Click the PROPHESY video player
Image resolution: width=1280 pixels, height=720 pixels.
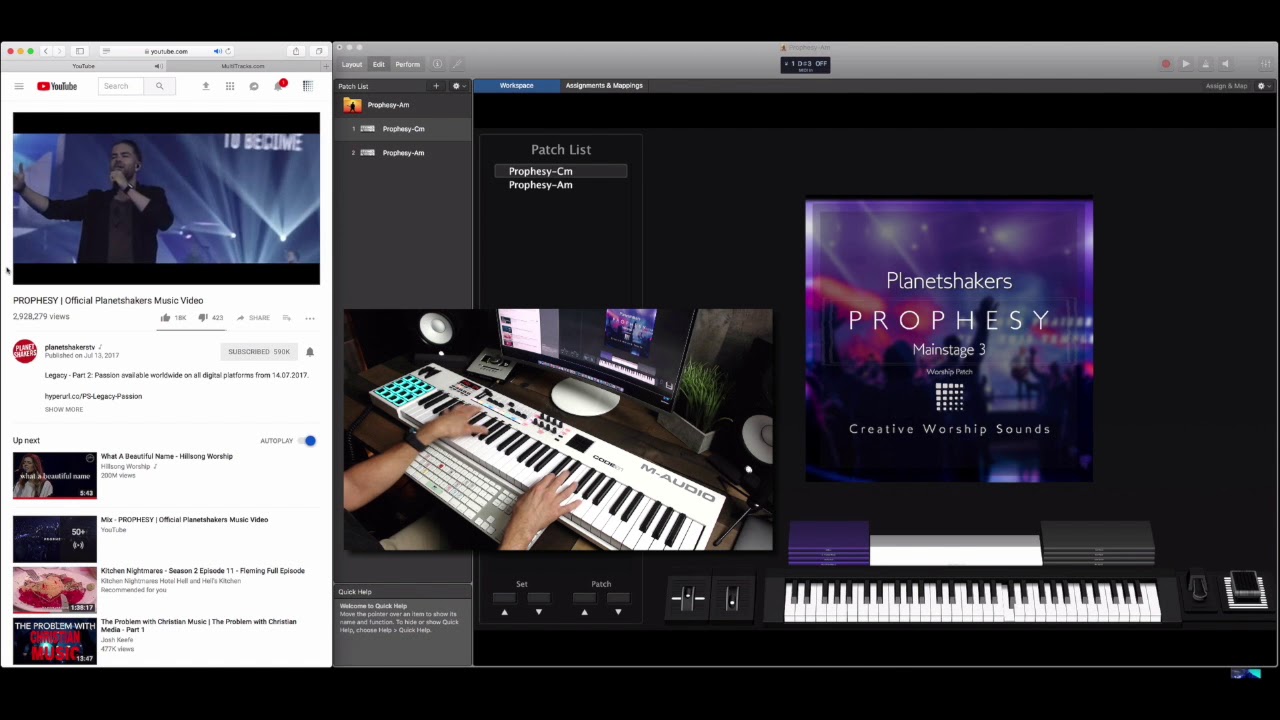coord(166,198)
